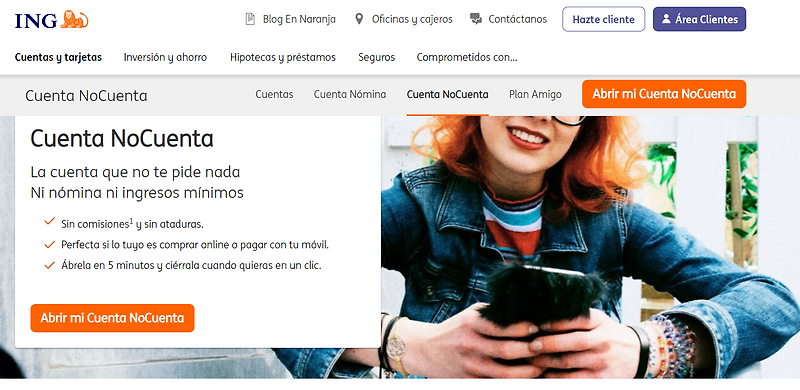Click the 'Perfecta si lo tuyo es comprar online' bullet
Viewport: 800px width, 390px height.
pyautogui.click(x=195, y=245)
